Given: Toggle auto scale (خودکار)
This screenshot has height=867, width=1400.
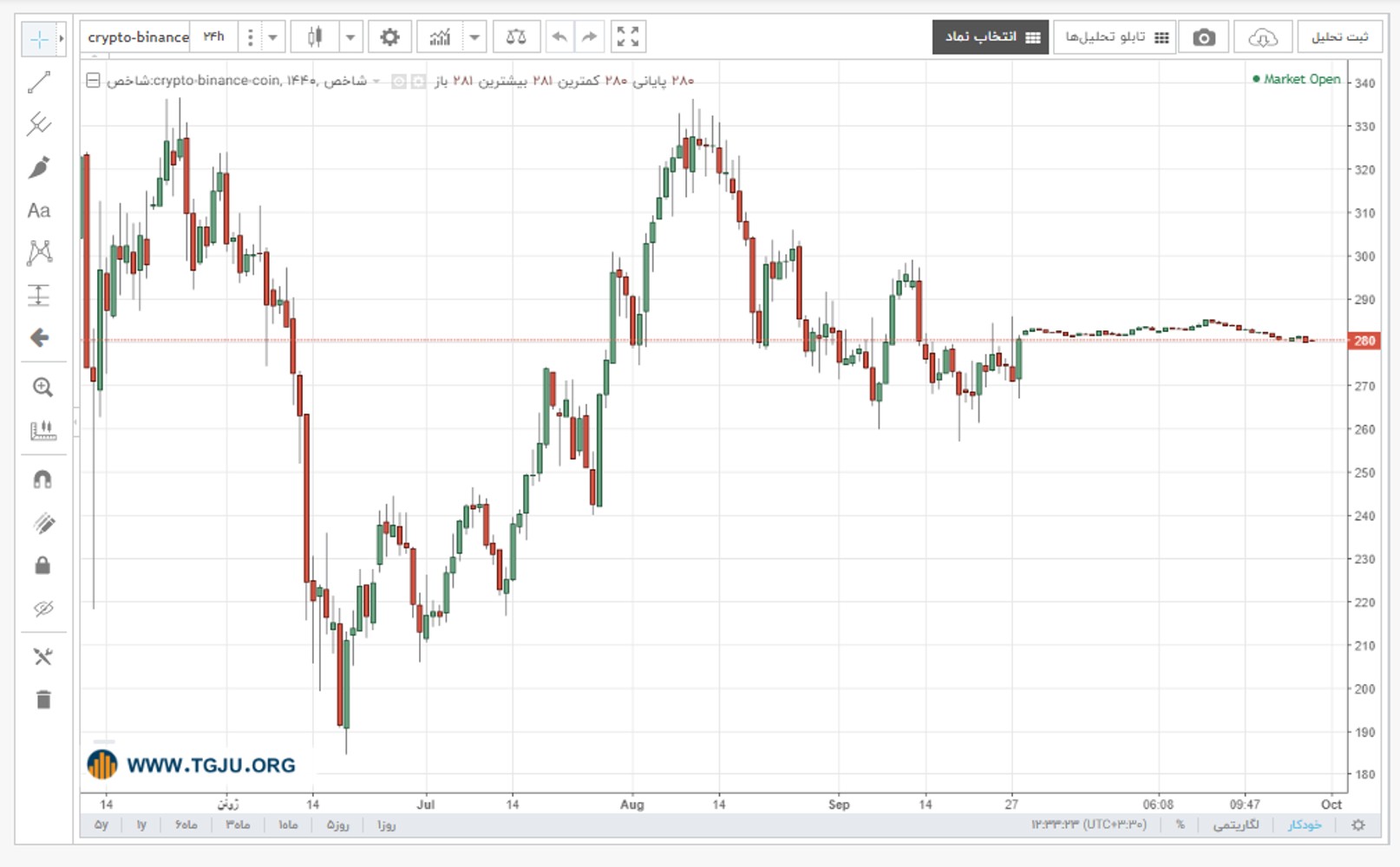Looking at the screenshot, I should (x=1305, y=825).
